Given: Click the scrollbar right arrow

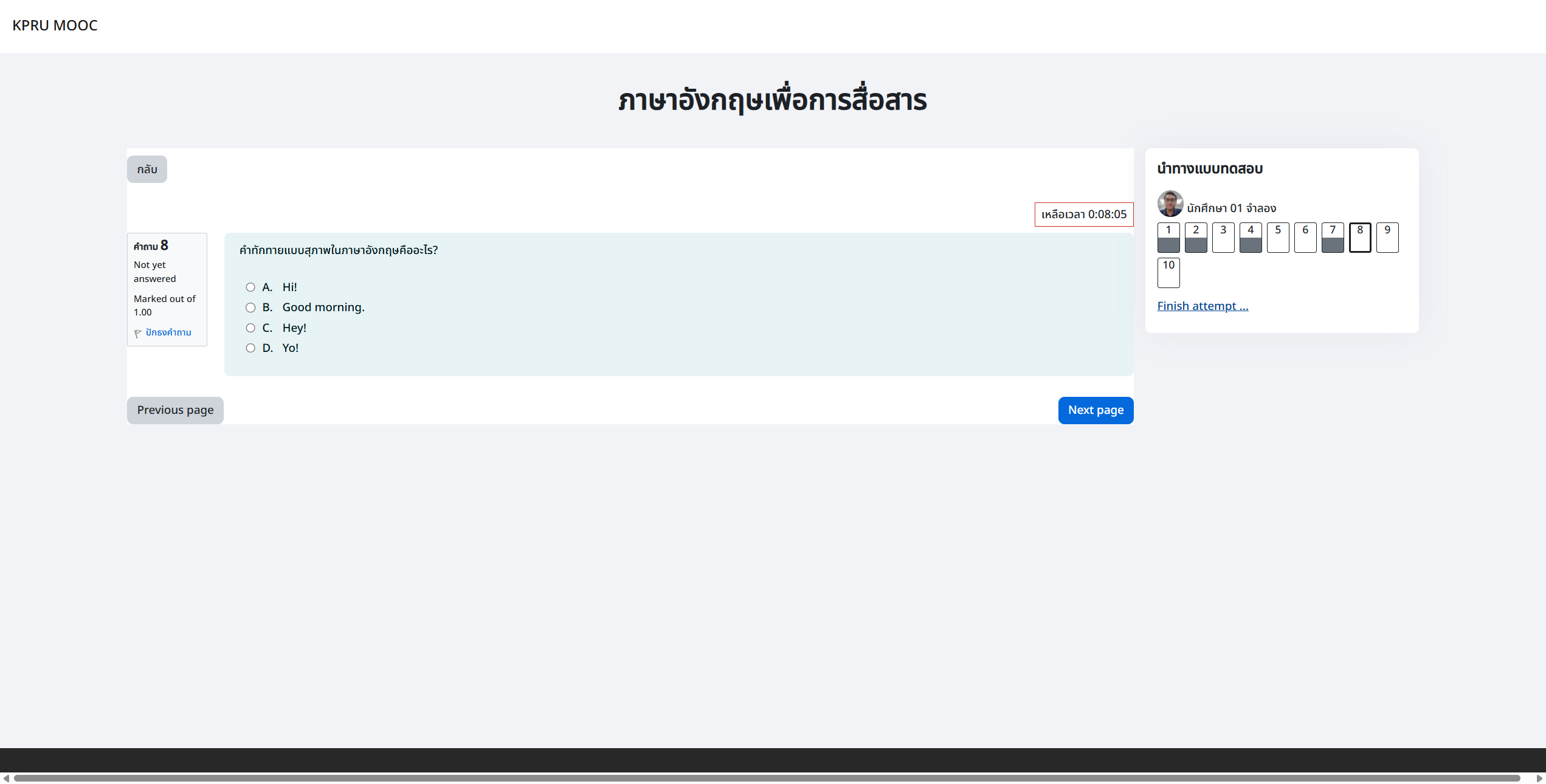Looking at the screenshot, I should coord(1539,778).
